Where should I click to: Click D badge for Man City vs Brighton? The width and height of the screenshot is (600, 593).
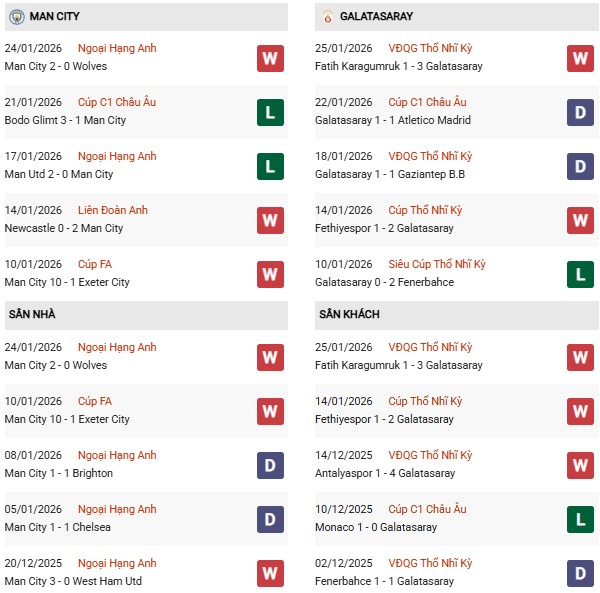pos(270,465)
